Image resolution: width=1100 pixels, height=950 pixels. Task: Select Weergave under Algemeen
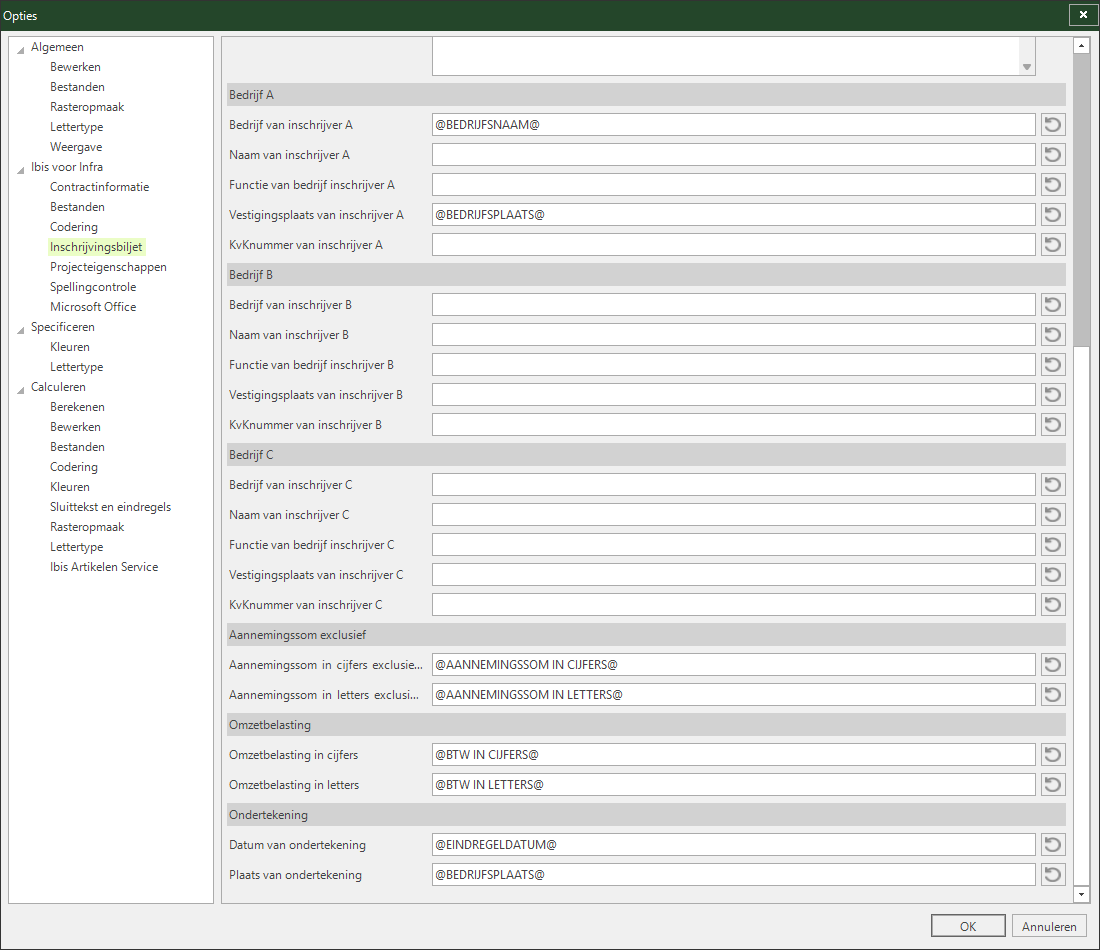click(x=76, y=147)
